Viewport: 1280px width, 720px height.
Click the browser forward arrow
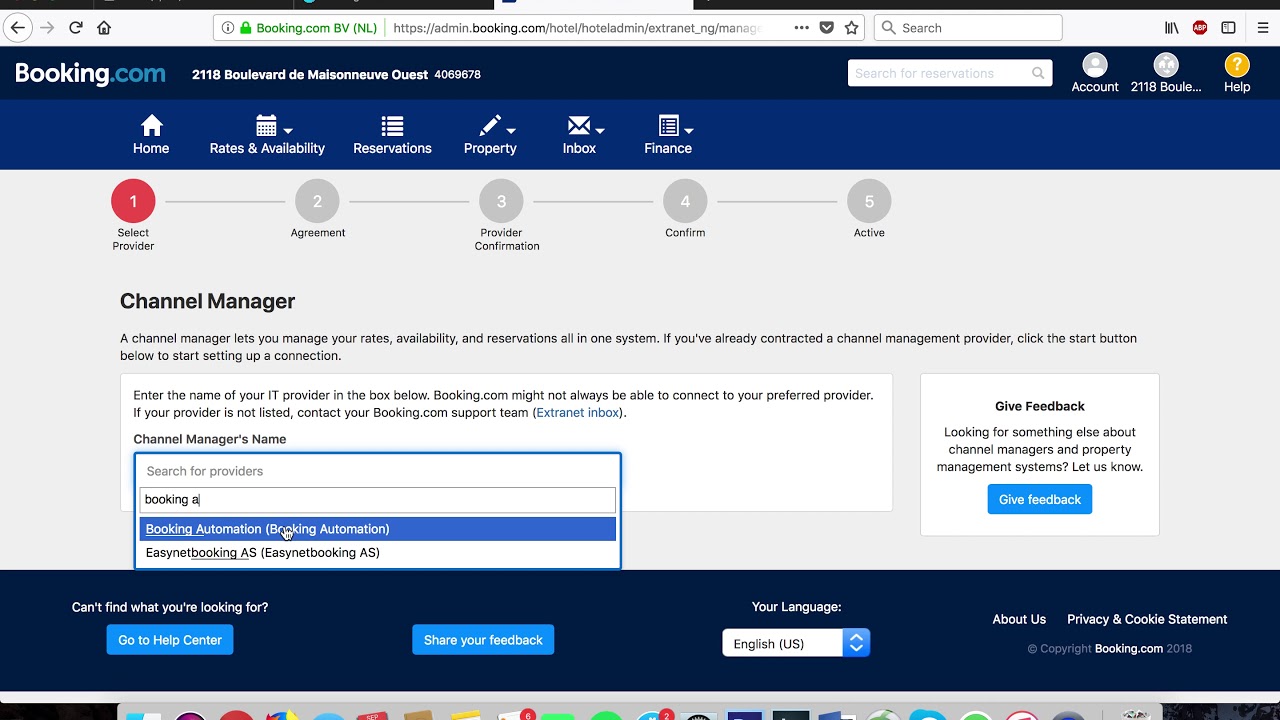pyautogui.click(x=47, y=28)
